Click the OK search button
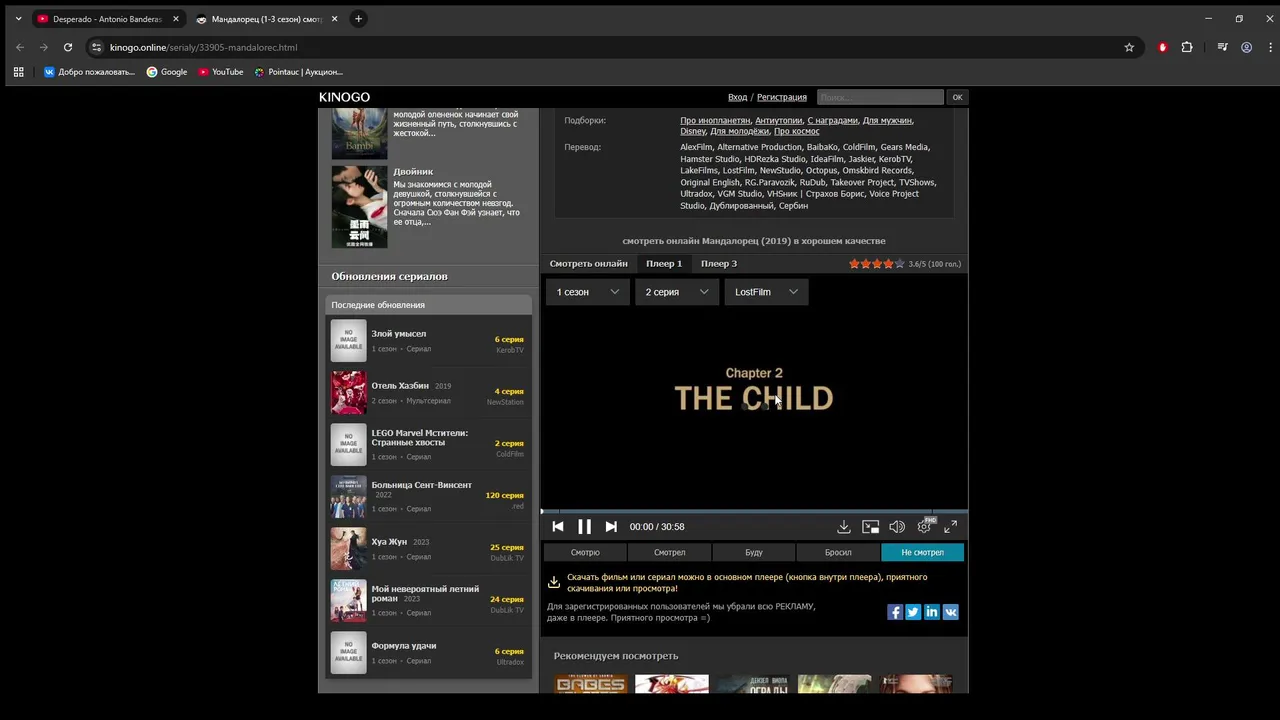 tap(957, 97)
